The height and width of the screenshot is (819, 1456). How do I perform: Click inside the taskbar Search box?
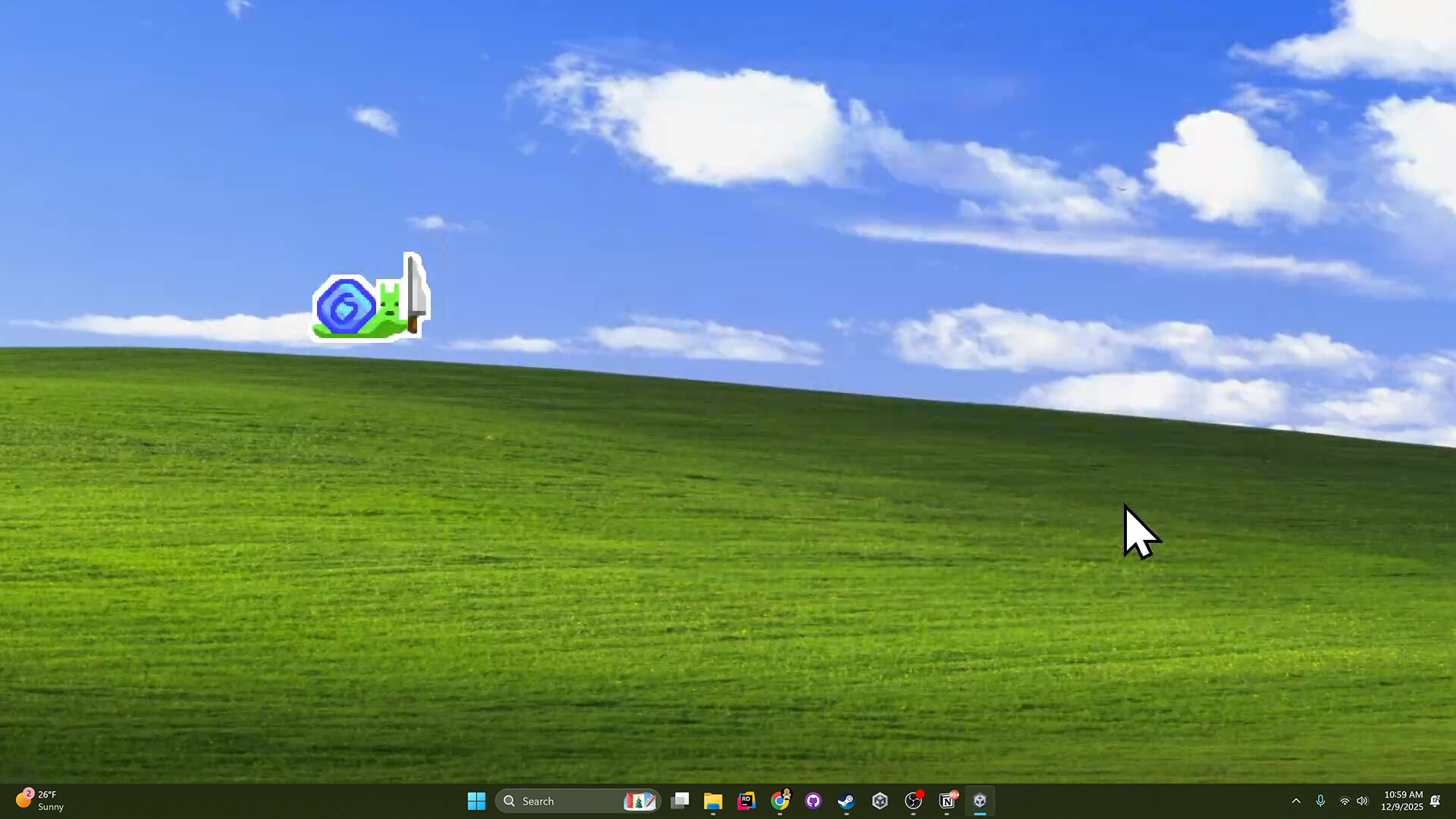(x=565, y=801)
